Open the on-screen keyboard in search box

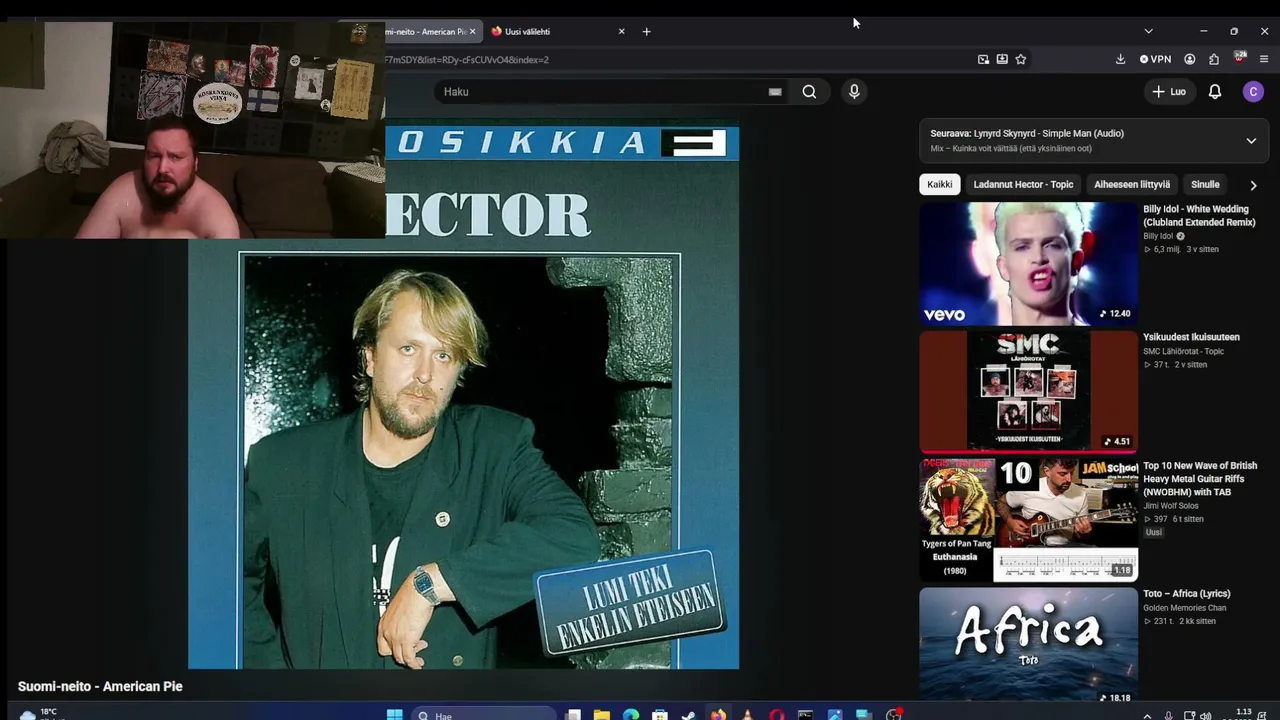pos(775,92)
